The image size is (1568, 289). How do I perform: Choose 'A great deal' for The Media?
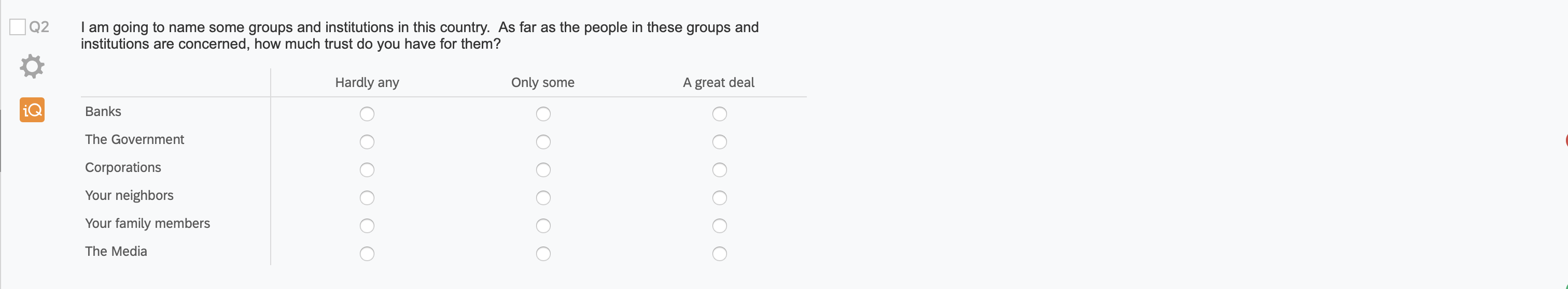click(x=720, y=254)
